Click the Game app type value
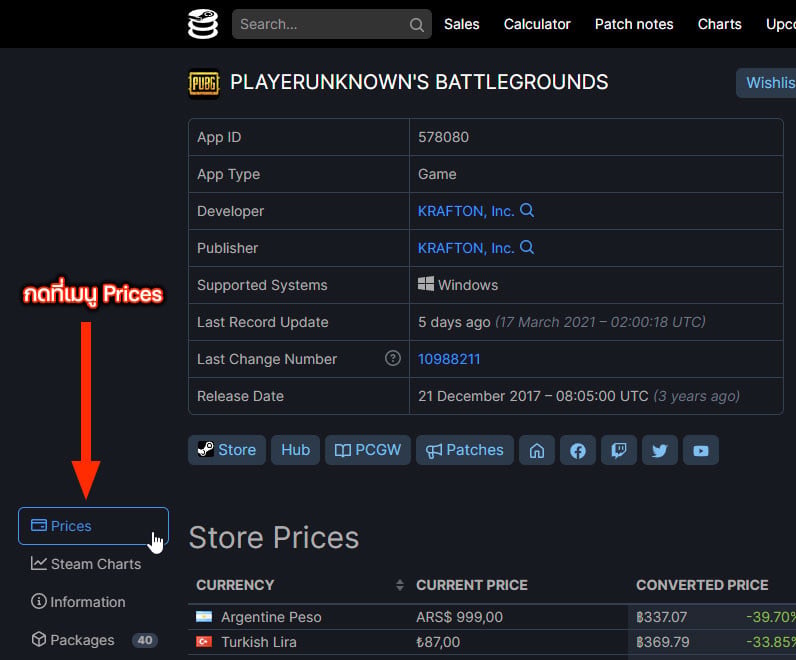Image resolution: width=796 pixels, height=660 pixels. [x=437, y=174]
